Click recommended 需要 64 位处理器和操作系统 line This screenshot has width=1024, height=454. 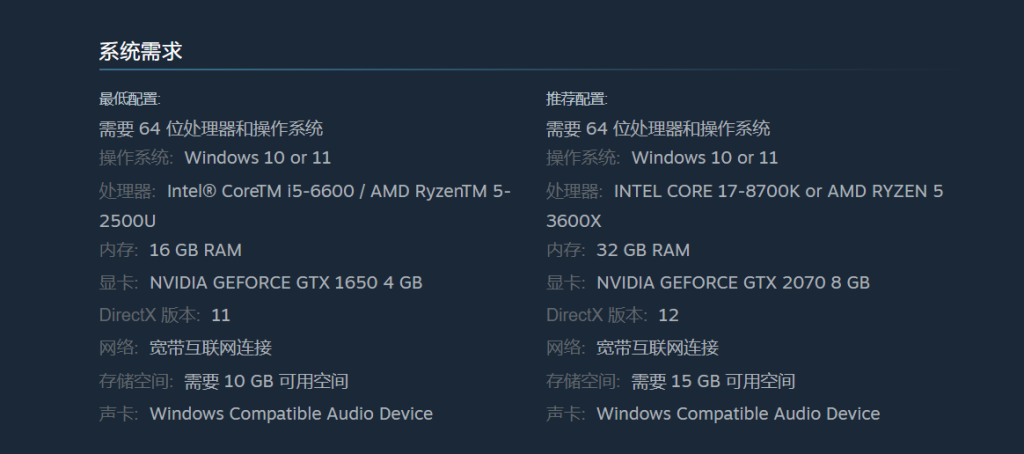coord(658,129)
